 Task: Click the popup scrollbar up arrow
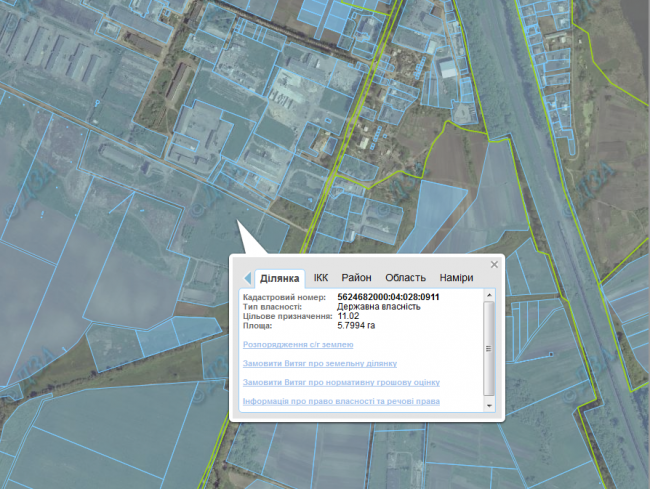point(488,297)
